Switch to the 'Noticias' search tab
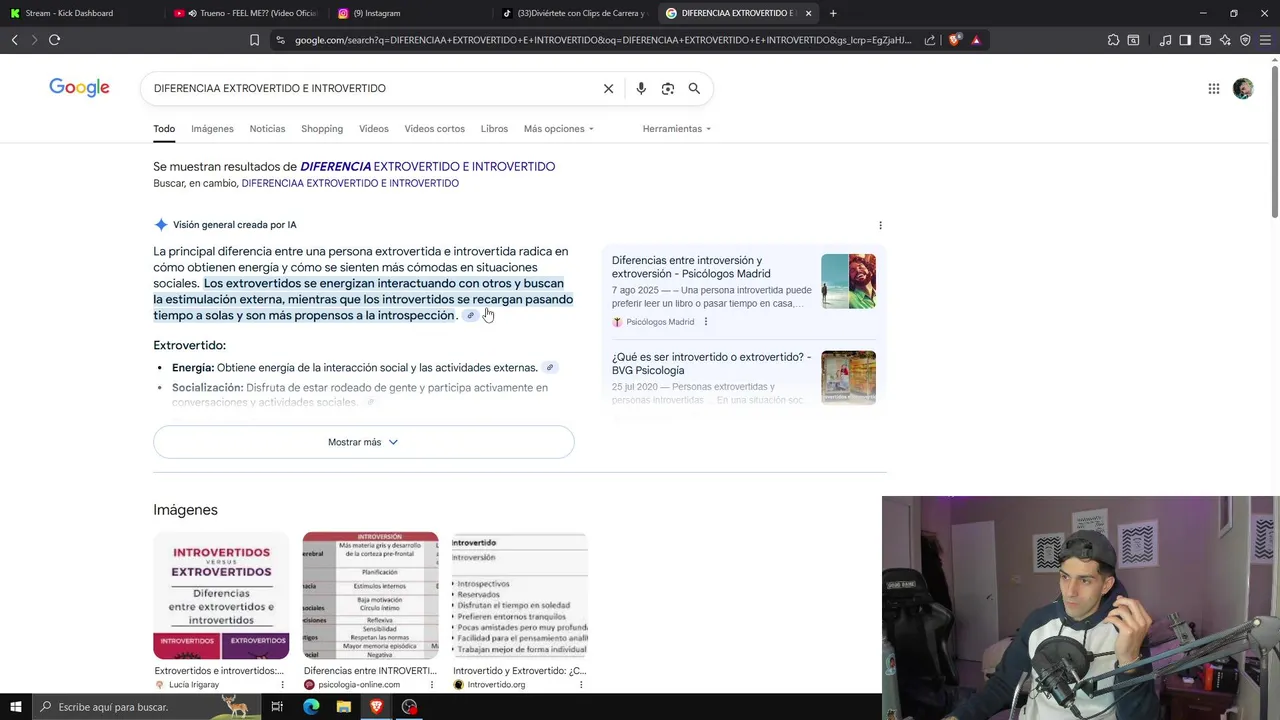Image resolution: width=1280 pixels, height=720 pixels. 267,129
